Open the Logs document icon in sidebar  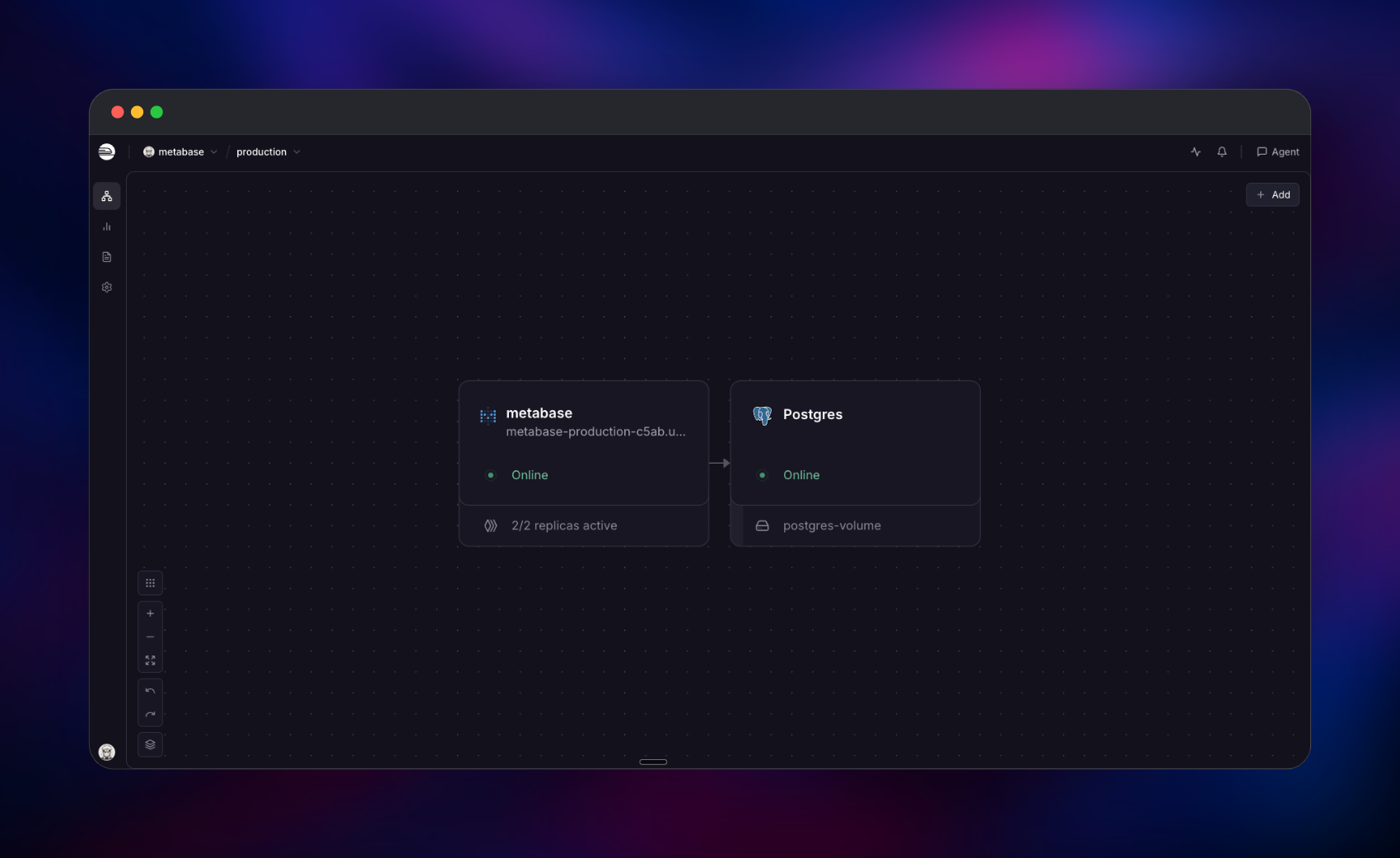[107, 257]
